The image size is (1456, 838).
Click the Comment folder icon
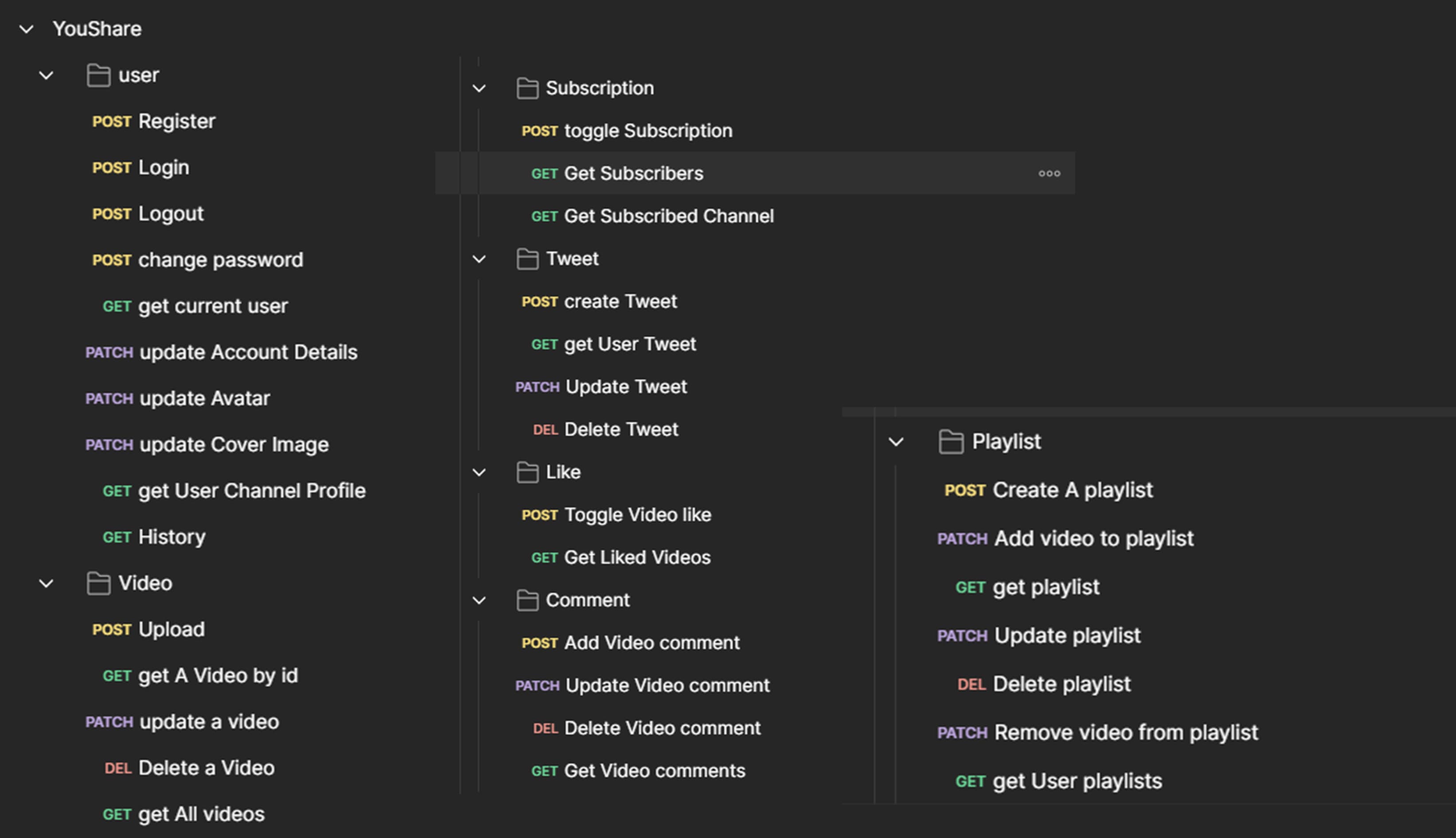coord(527,600)
